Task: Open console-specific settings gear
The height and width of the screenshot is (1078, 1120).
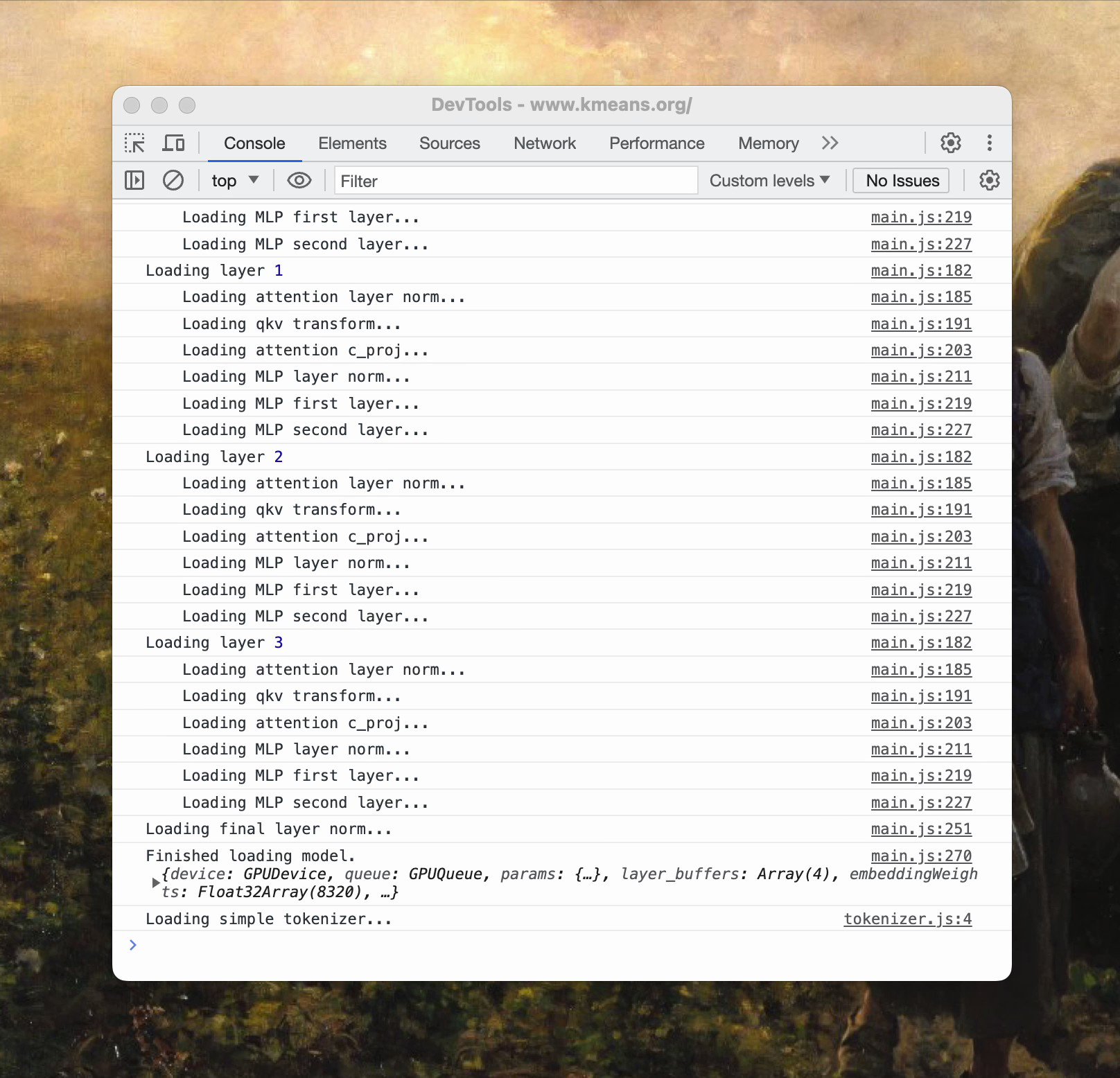Action: tap(989, 180)
